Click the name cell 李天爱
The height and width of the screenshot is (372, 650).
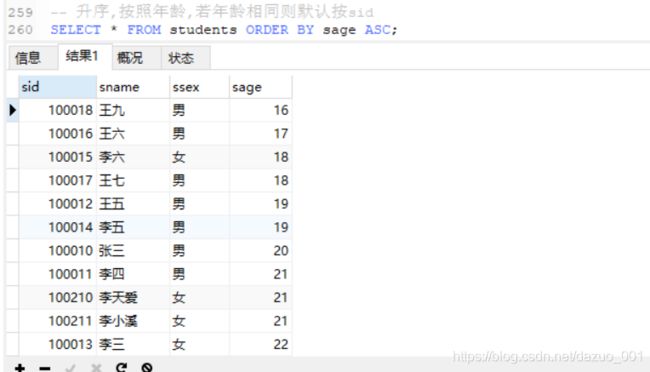[x=133, y=297]
